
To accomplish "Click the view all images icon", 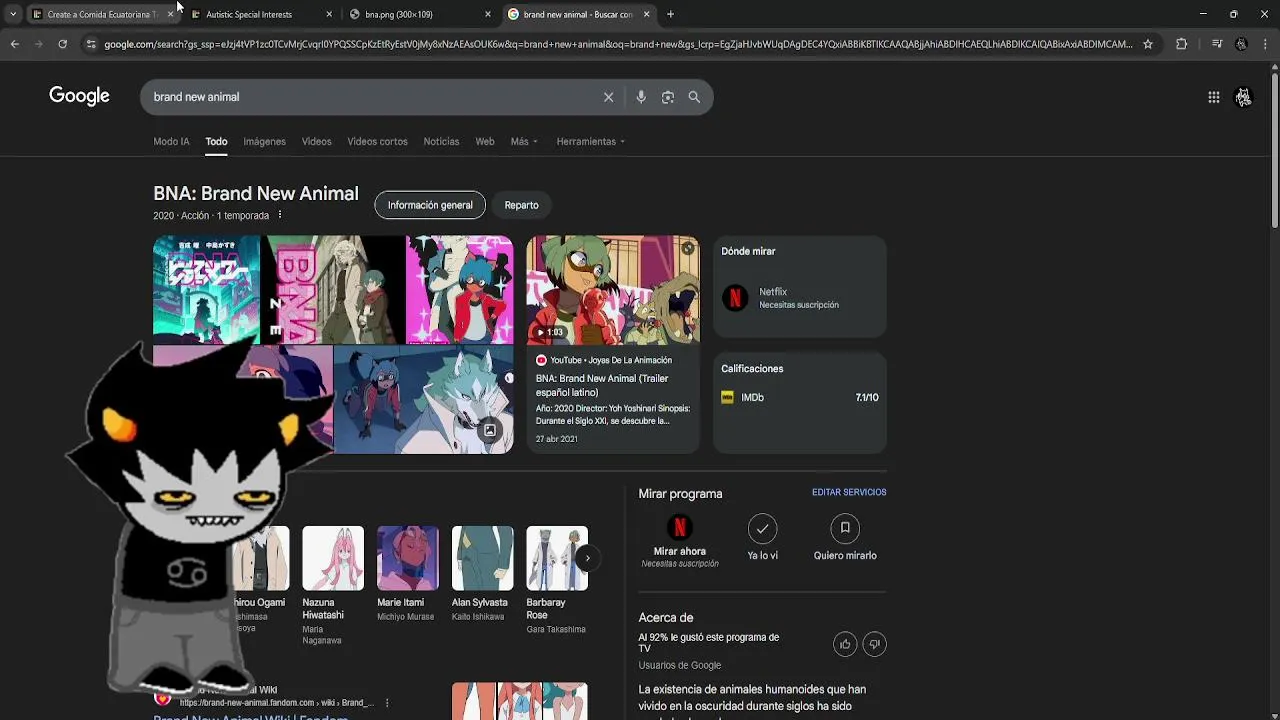I will 490,430.
